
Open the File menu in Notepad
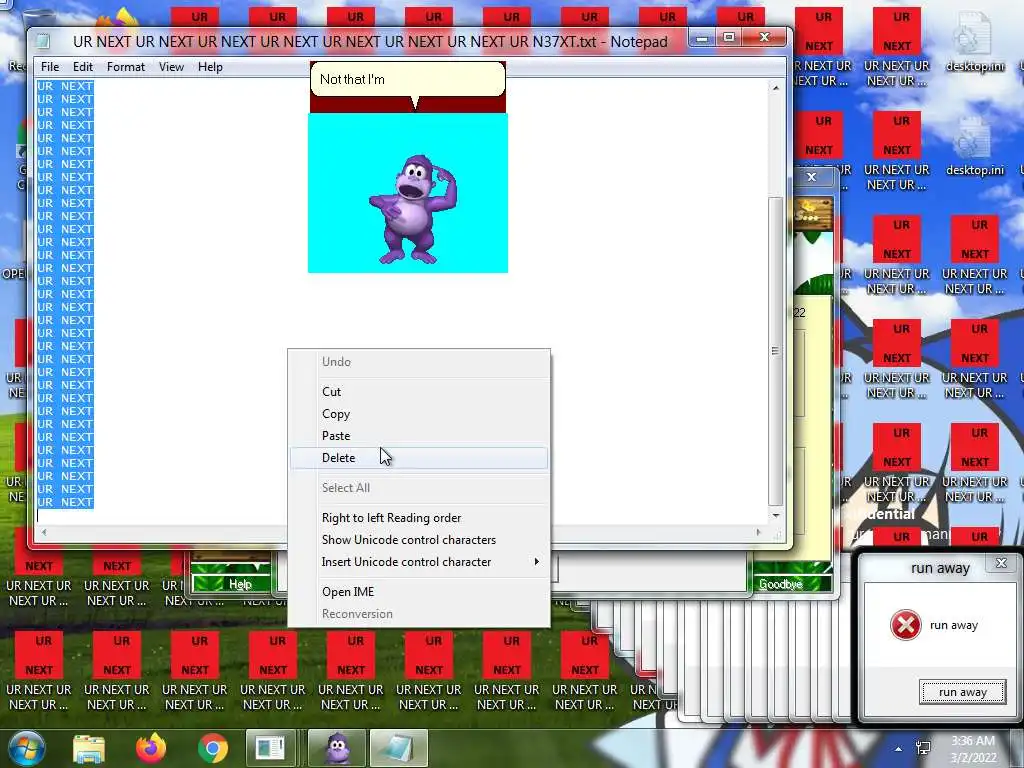point(50,67)
